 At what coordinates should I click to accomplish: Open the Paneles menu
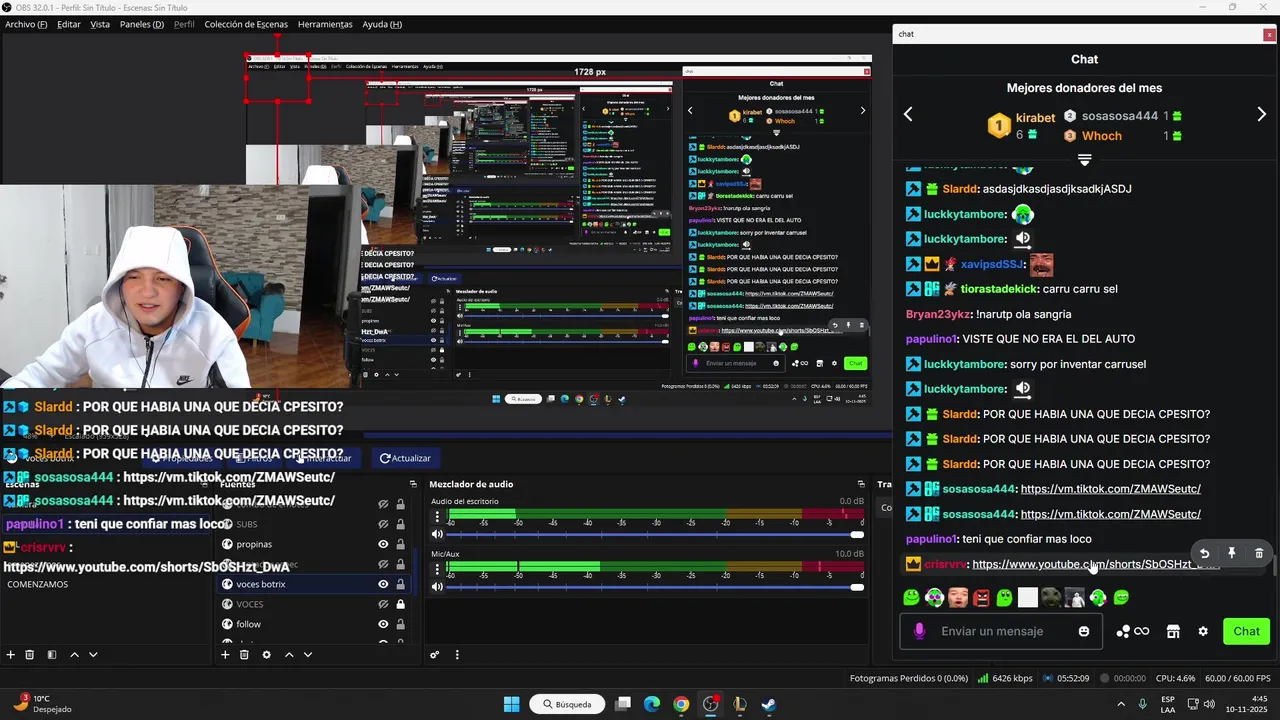[x=142, y=24]
